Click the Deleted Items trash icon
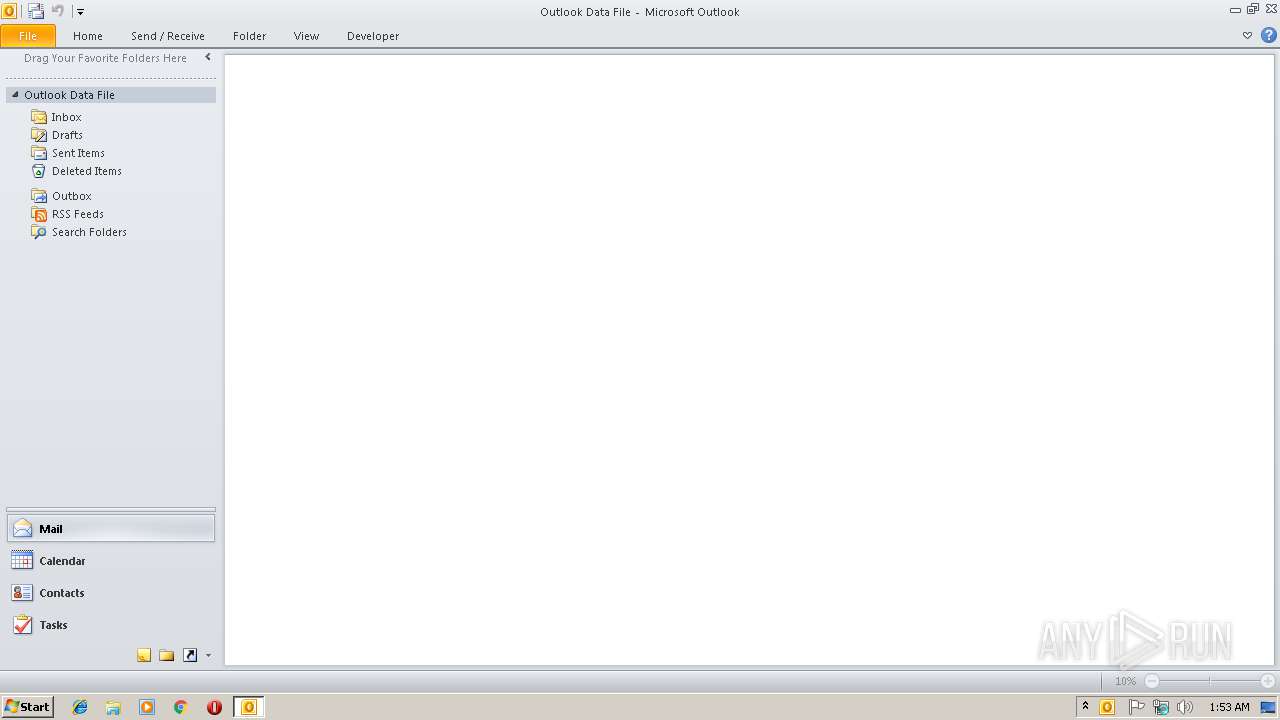1280x720 pixels. tap(39, 171)
